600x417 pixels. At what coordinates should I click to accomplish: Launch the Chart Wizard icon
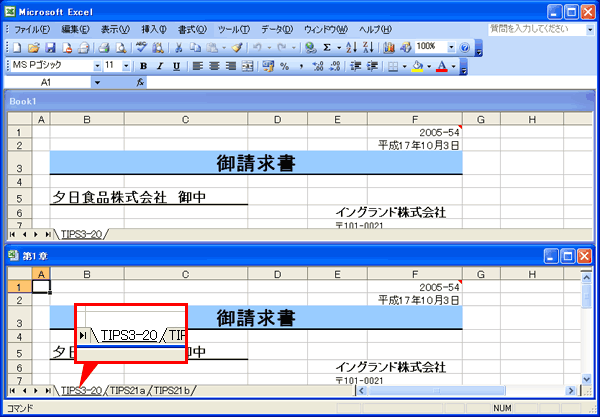pyautogui.click(x=389, y=47)
